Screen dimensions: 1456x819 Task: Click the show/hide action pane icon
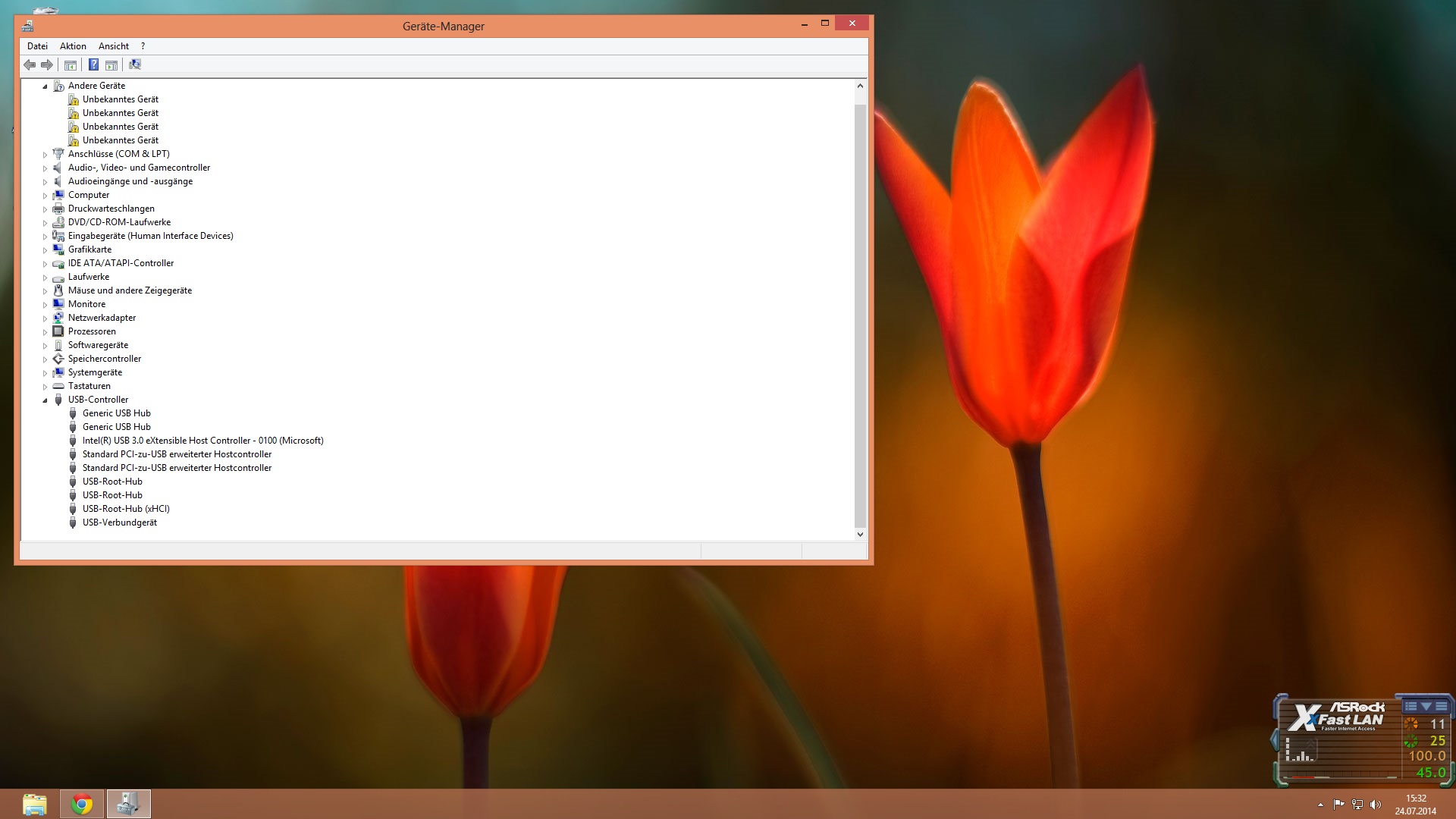point(111,64)
